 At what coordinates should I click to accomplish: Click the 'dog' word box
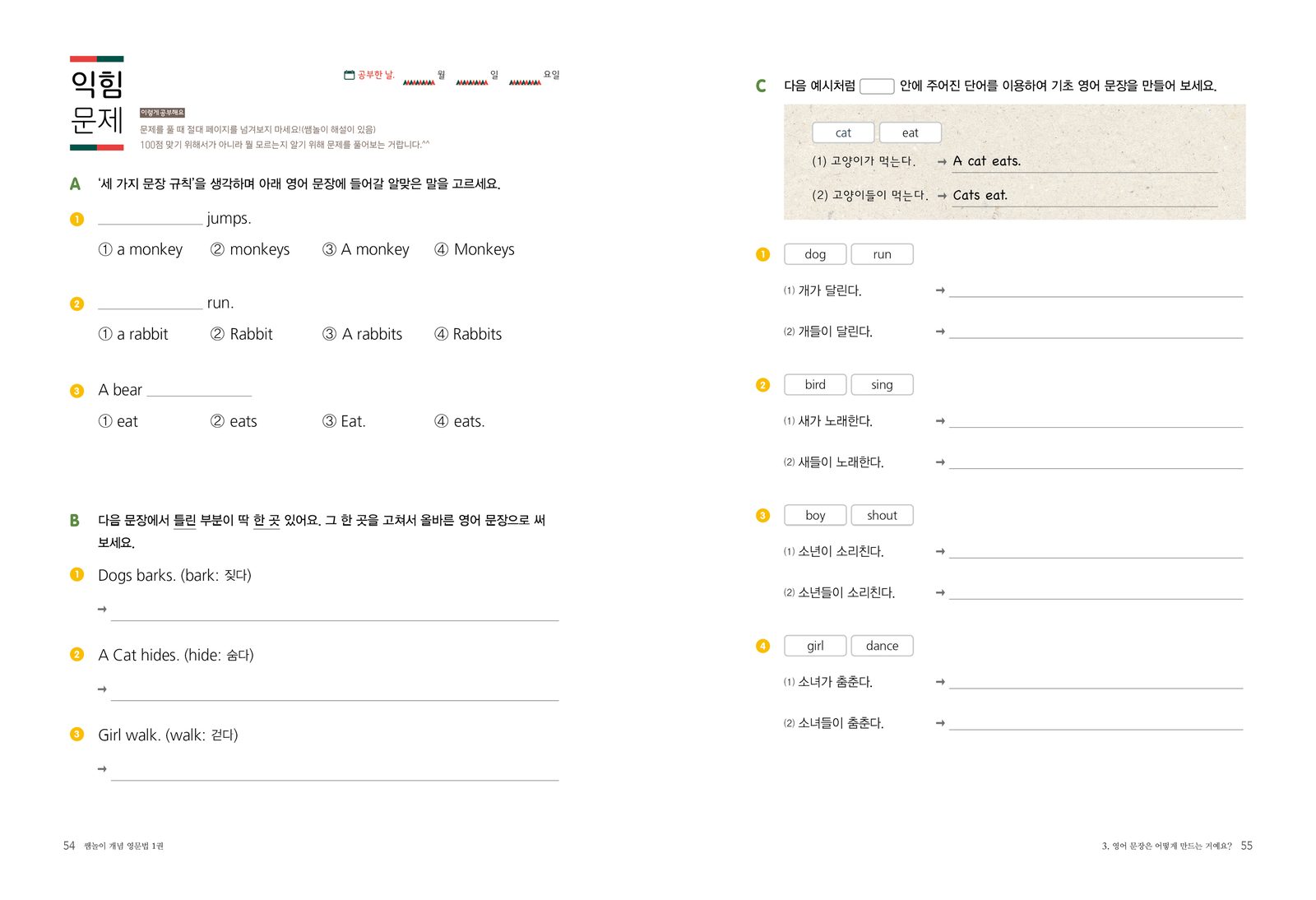tap(815, 254)
